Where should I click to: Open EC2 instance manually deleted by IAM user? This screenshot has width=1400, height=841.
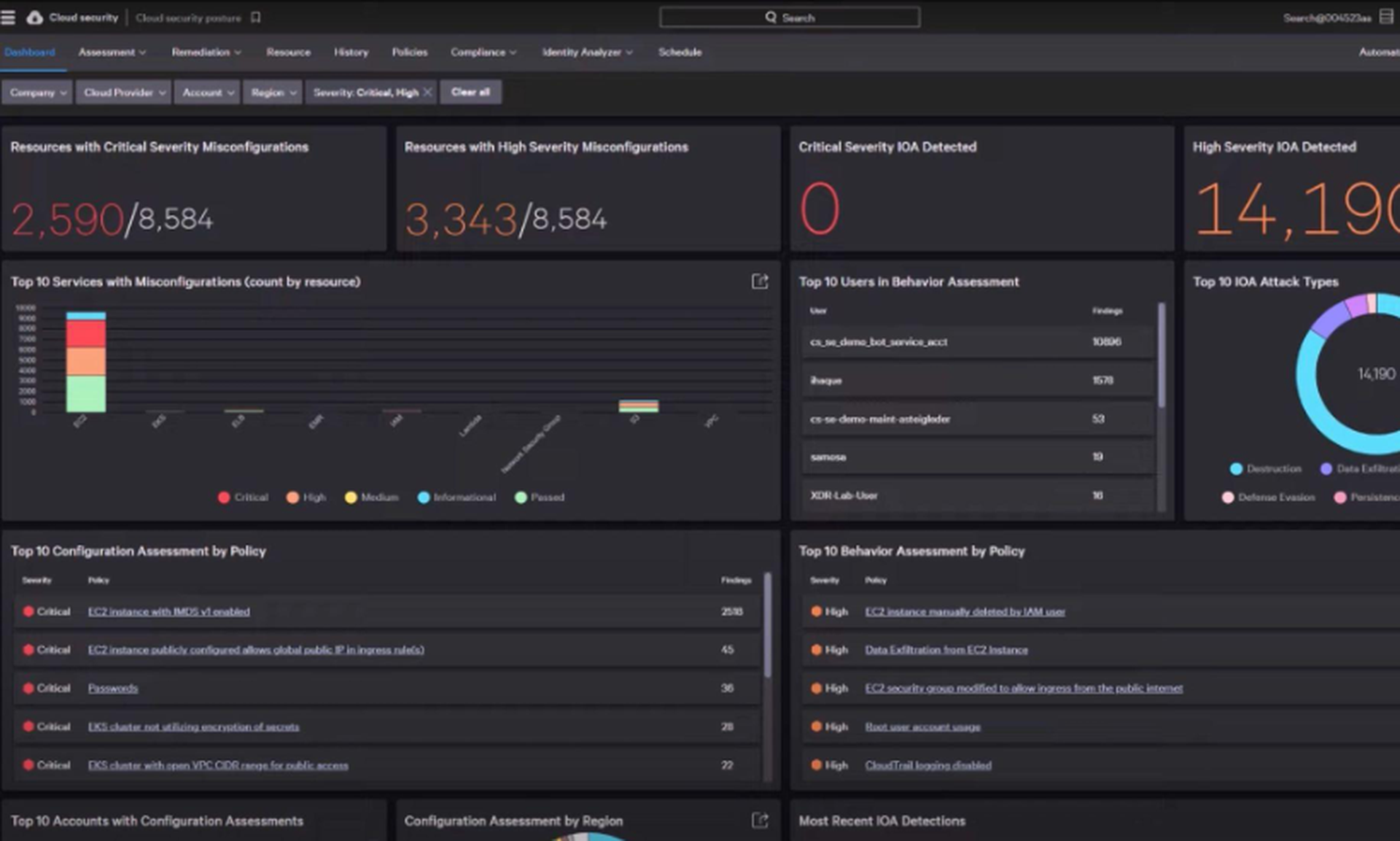[x=965, y=612]
